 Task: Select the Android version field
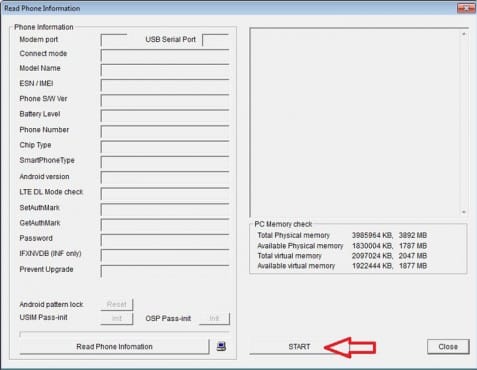[165, 178]
